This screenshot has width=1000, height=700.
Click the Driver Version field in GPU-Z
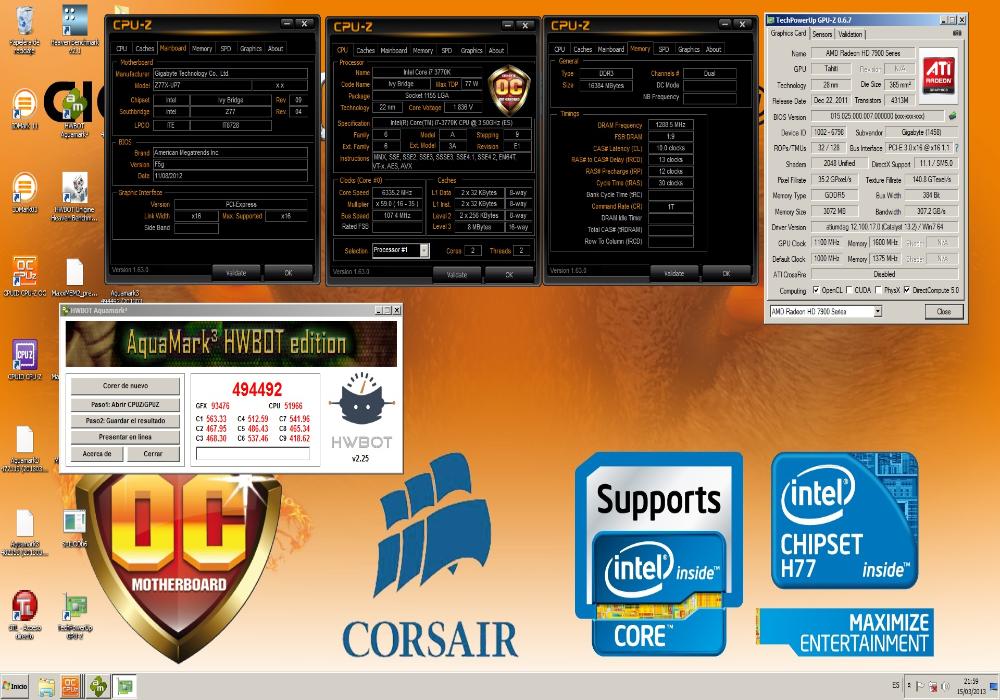[x=884, y=227]
